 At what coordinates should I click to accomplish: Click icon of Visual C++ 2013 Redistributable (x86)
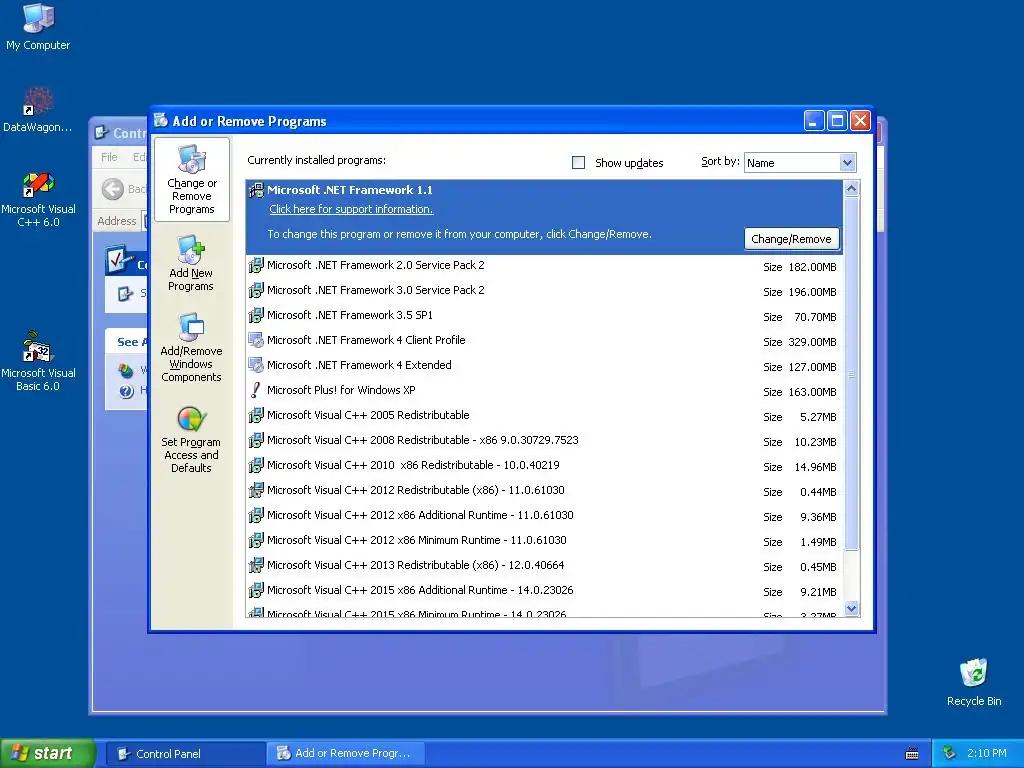click(x=256, y=565)
